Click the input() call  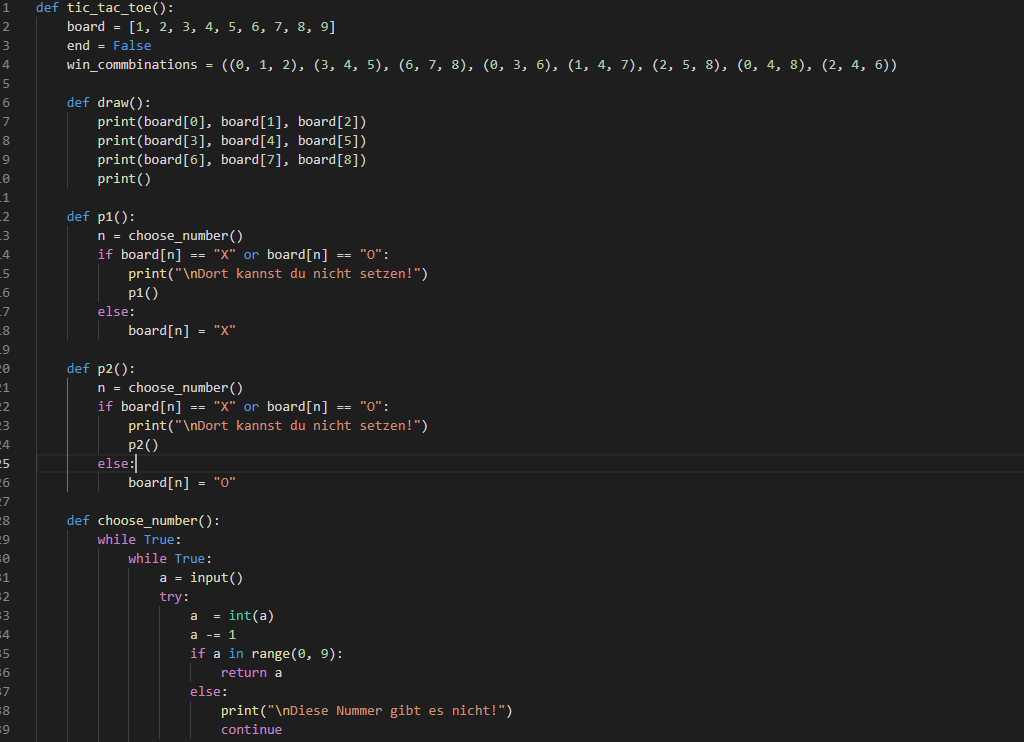pos(216,577)
